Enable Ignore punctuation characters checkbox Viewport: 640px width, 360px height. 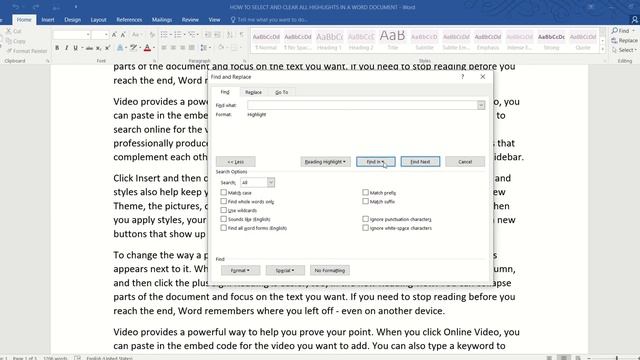[365, 219]
